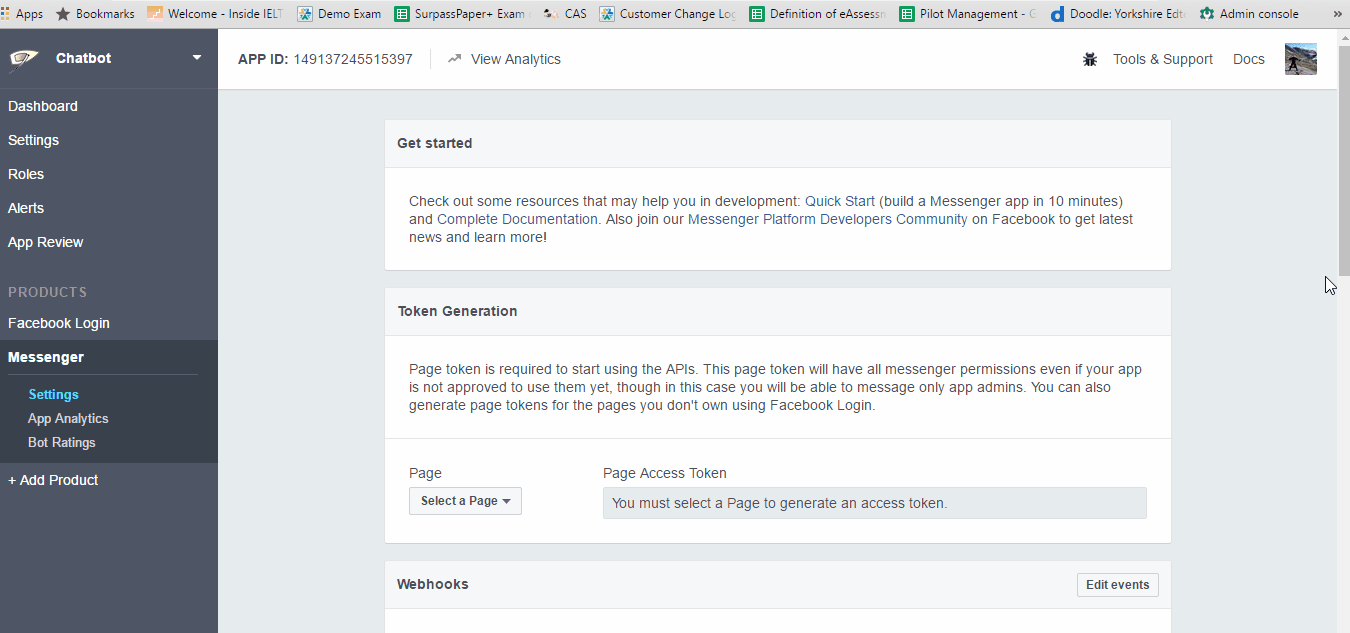1350x633 pixels.
Task: Open the Select a Page dropdown
Action: (x=465, y=501)
